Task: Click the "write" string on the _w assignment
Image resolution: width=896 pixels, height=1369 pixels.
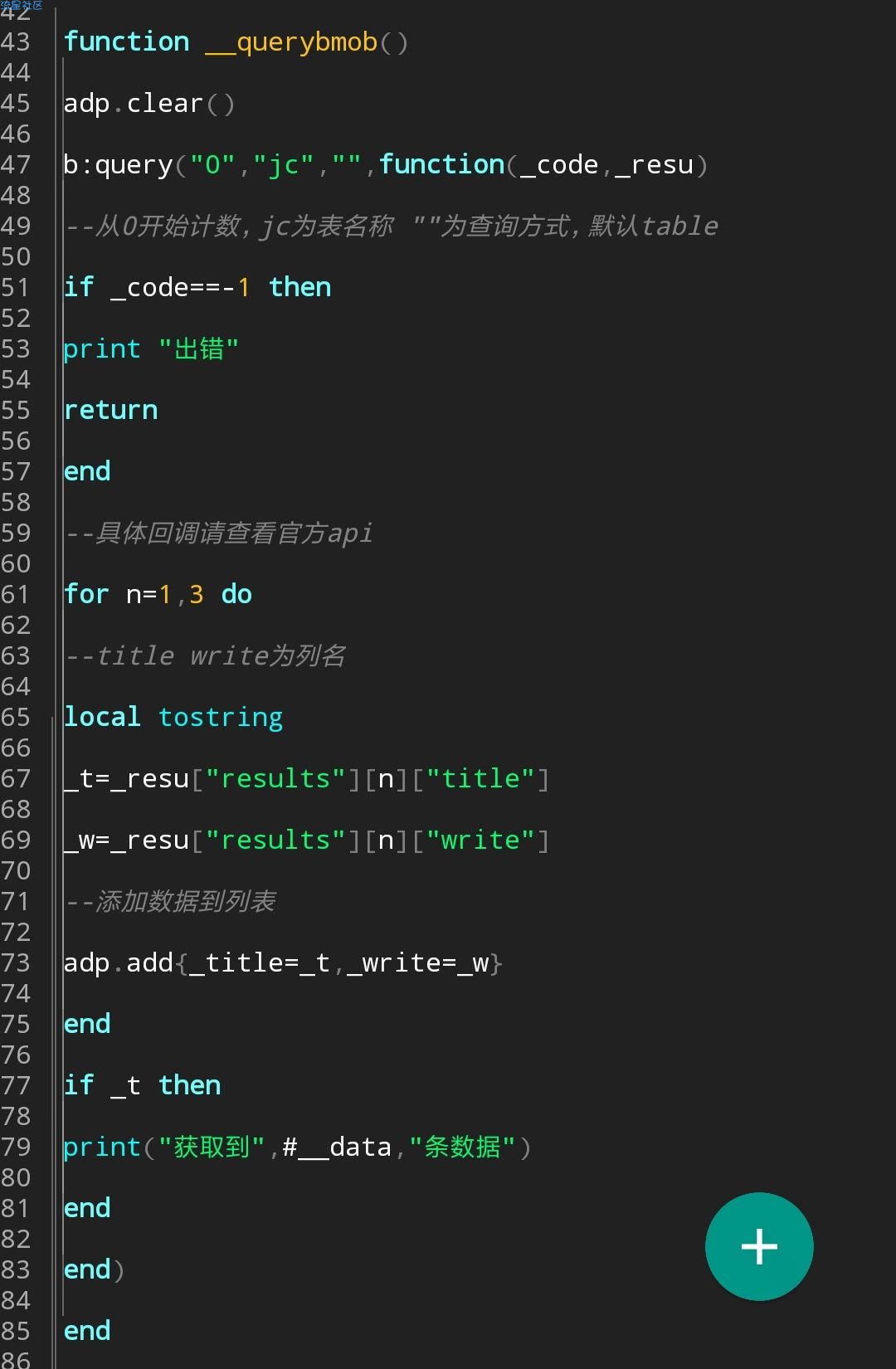Action: tap(480, 840)
